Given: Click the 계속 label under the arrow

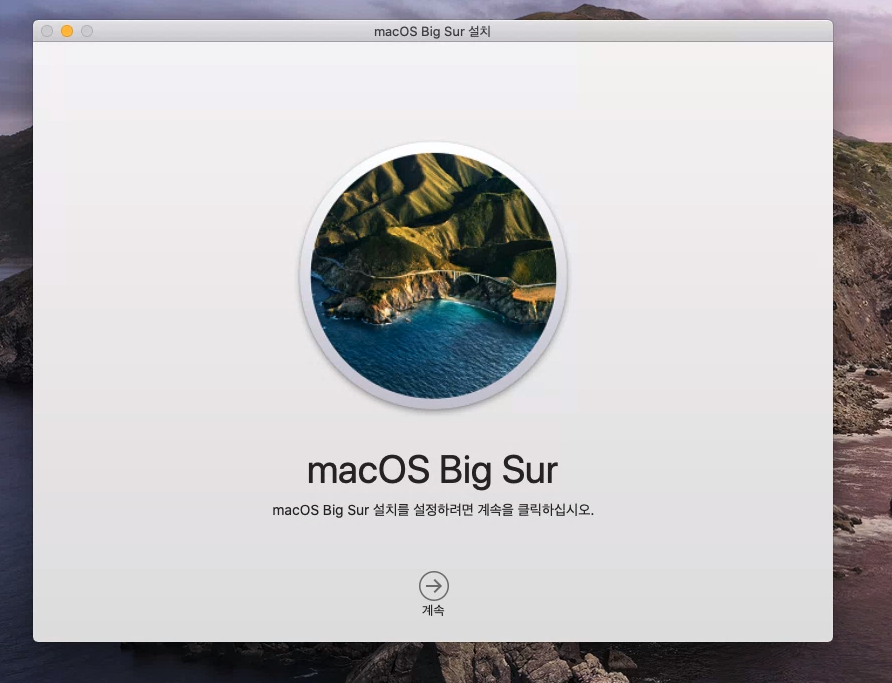Looking at the screenshot, I should [x=433, y=610].
